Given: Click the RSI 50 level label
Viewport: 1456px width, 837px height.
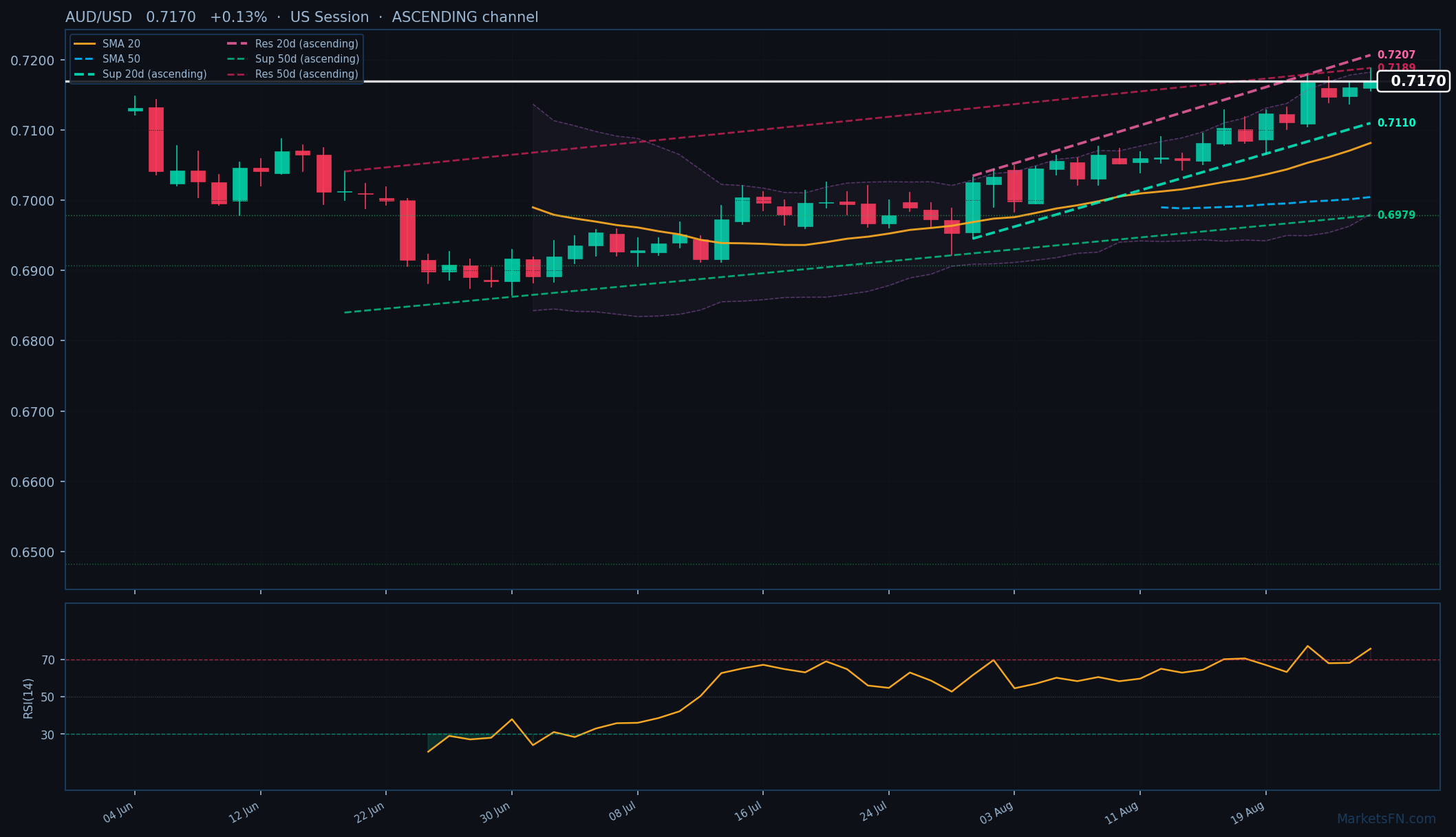Looking at the screenshot, I should [x=48, y=697].
